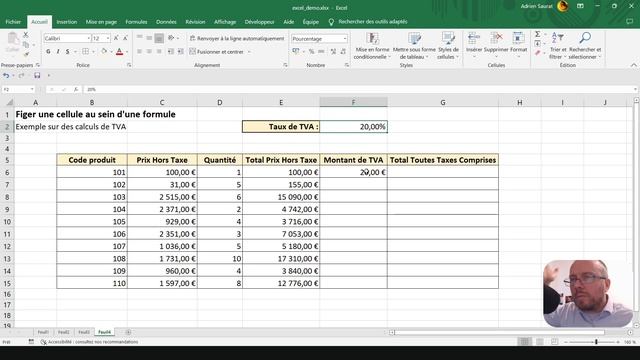Viewport: 640px width, 360px height.
Task: Click the Supprimer cells button
Action: tap(496, 45)
